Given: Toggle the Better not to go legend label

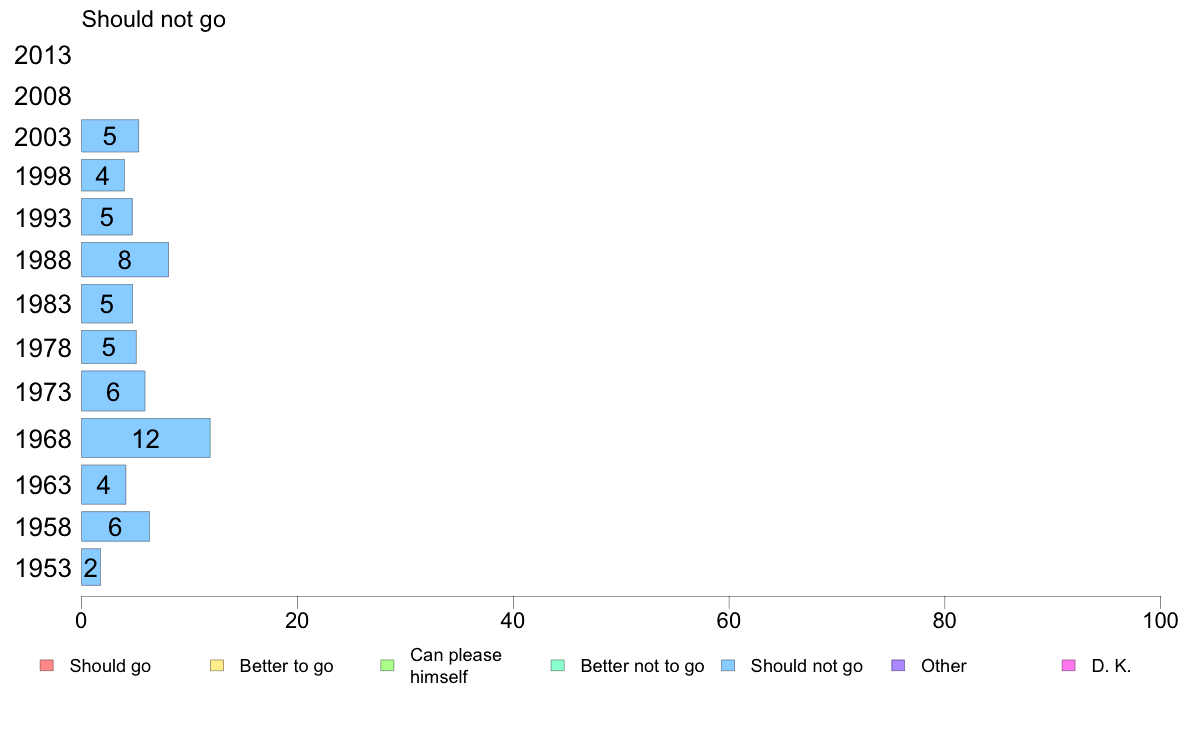Looking at the screenshot, I should 642,666.
